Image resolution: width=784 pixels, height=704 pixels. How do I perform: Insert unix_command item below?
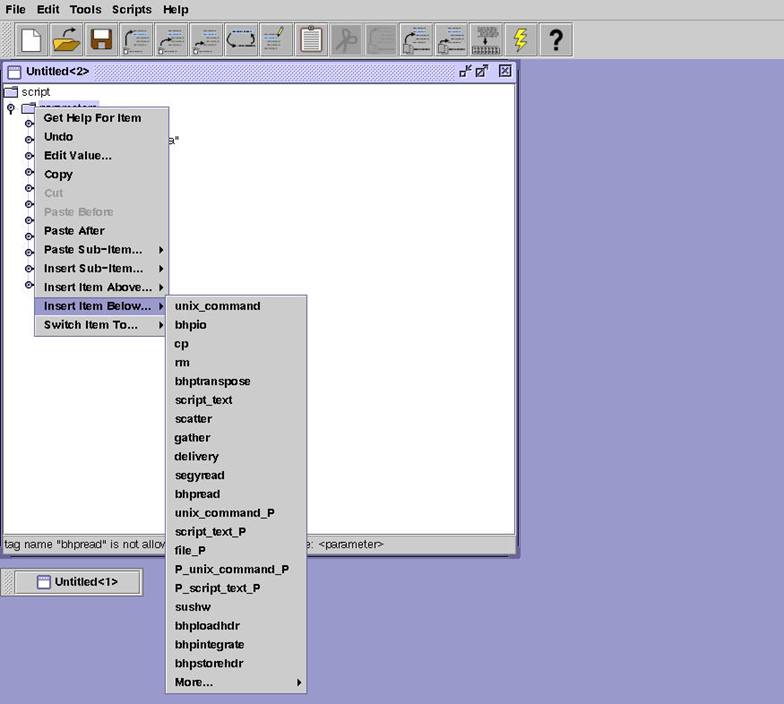click(236, 306)
